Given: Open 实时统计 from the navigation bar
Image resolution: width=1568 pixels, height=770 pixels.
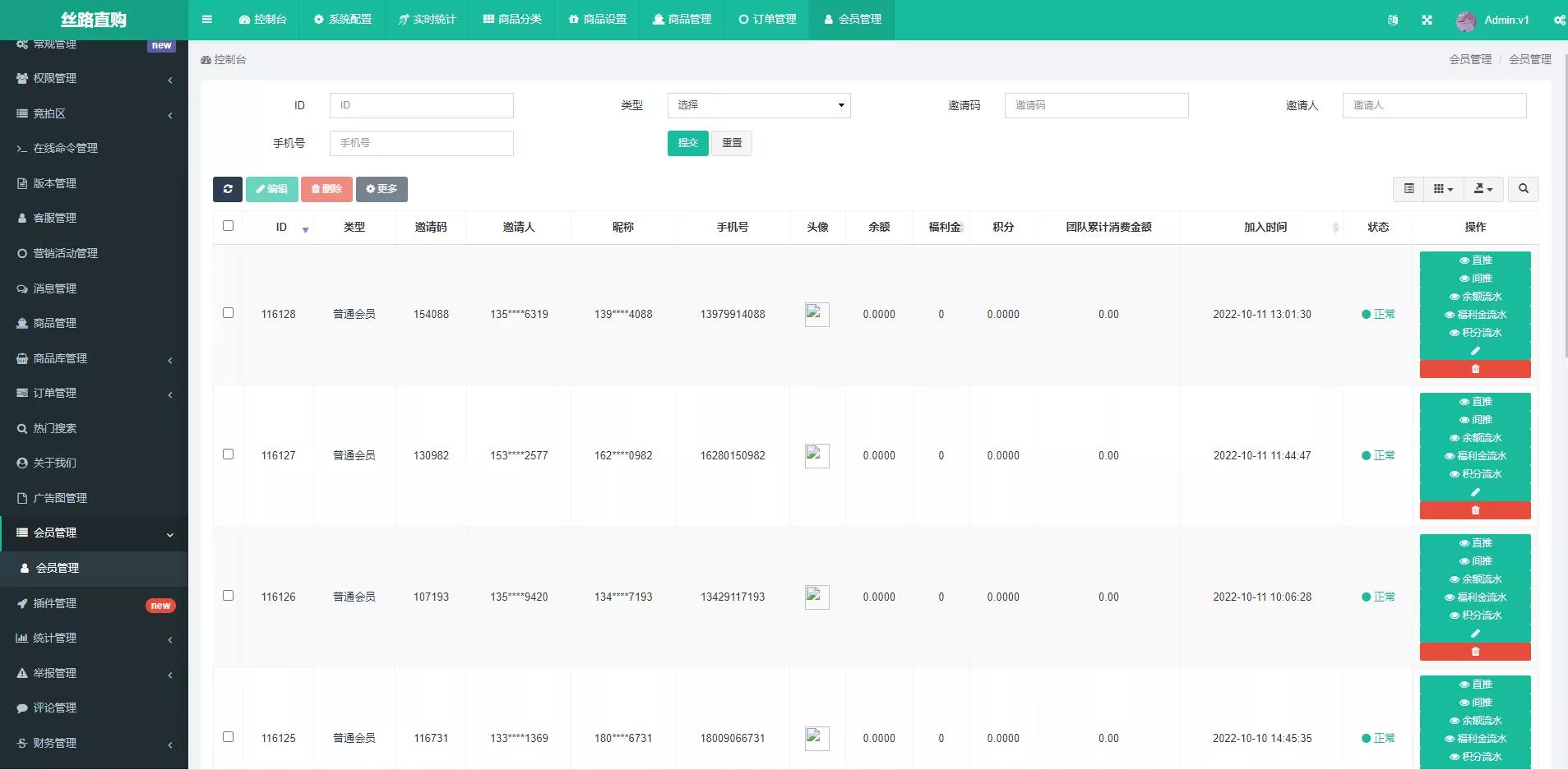Looking at the screenshot, I should point(424,19).
